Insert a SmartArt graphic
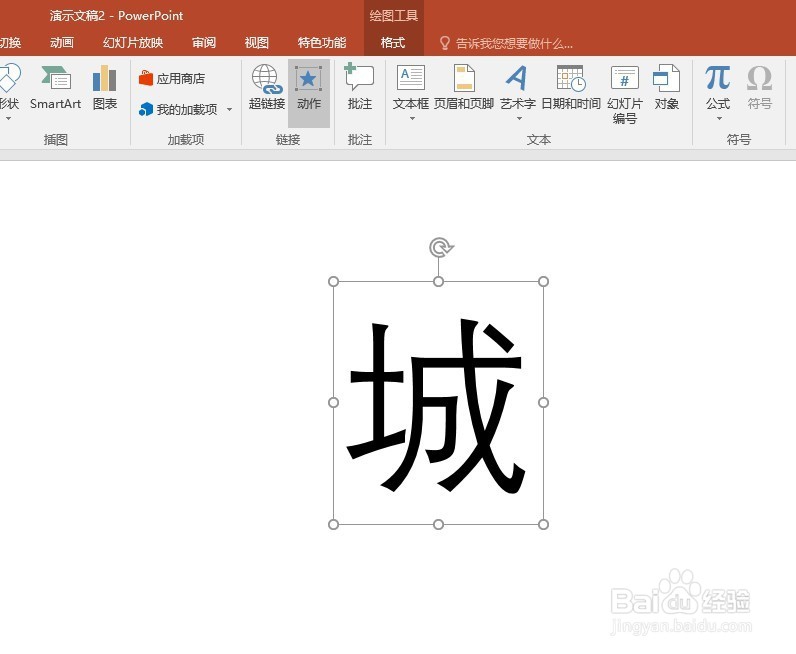Screen dimensions: 796x654 coord(55,88)
